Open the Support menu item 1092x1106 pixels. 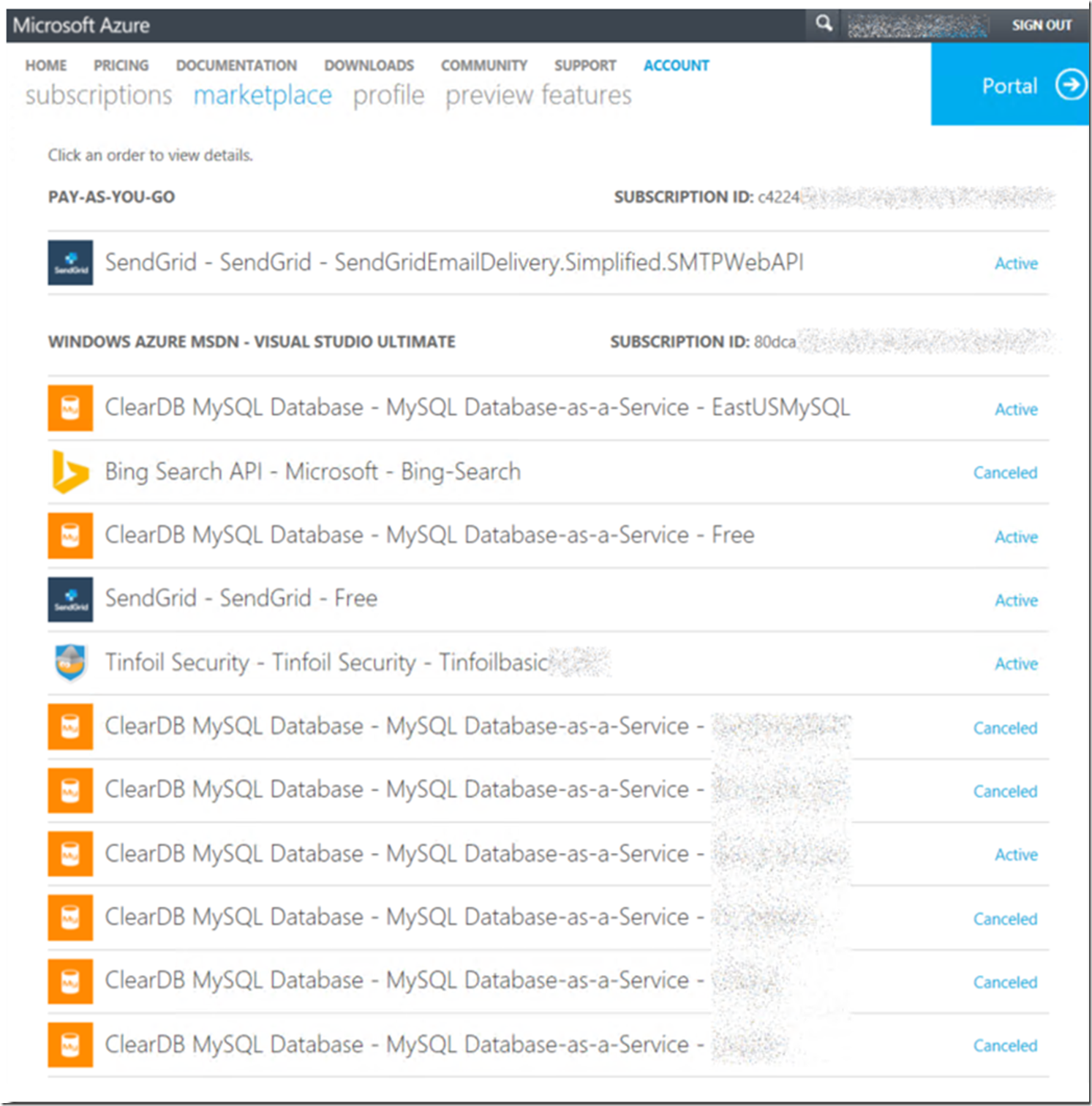[x=584, y=65]
